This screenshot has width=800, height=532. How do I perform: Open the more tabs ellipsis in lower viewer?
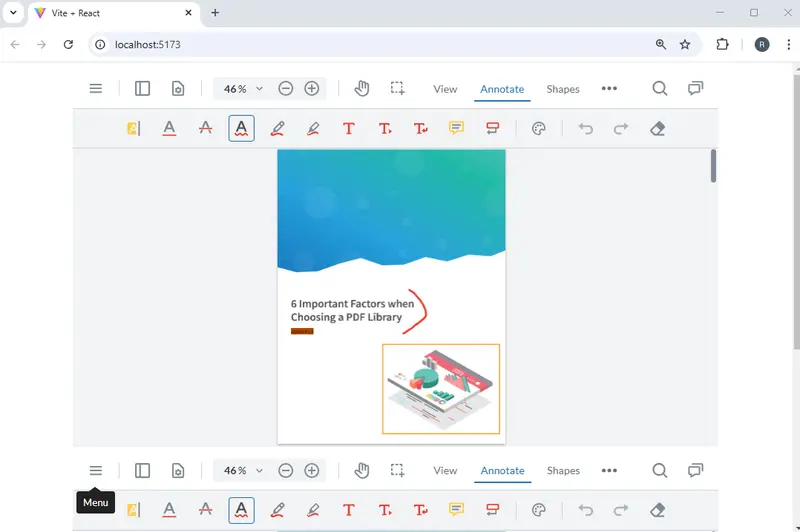pos(609,470)
